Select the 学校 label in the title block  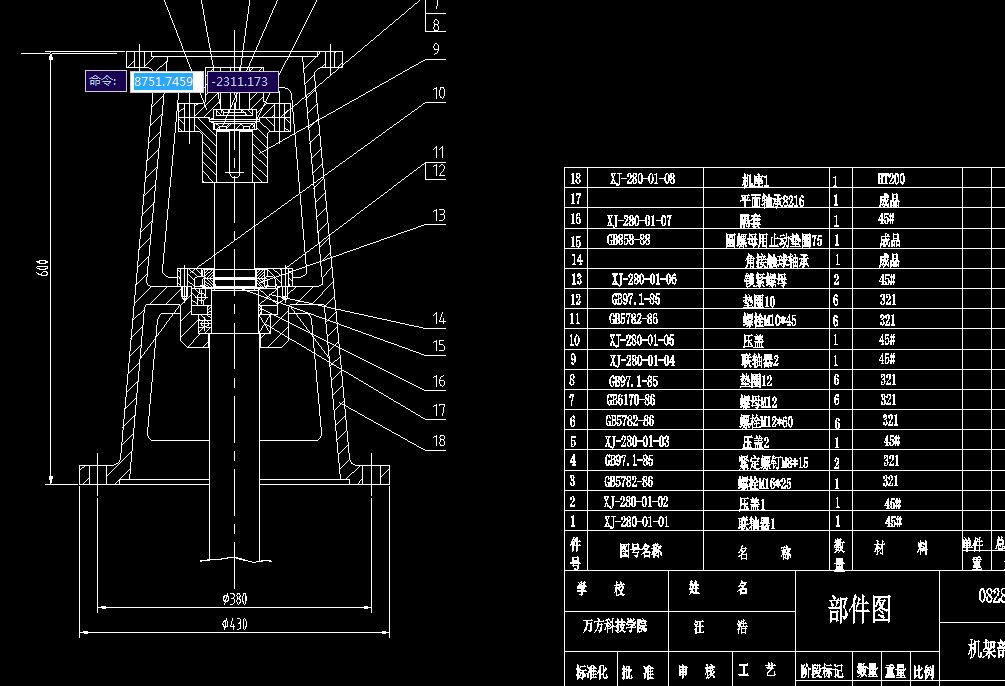pyautogui.click(x=601, y=588)
